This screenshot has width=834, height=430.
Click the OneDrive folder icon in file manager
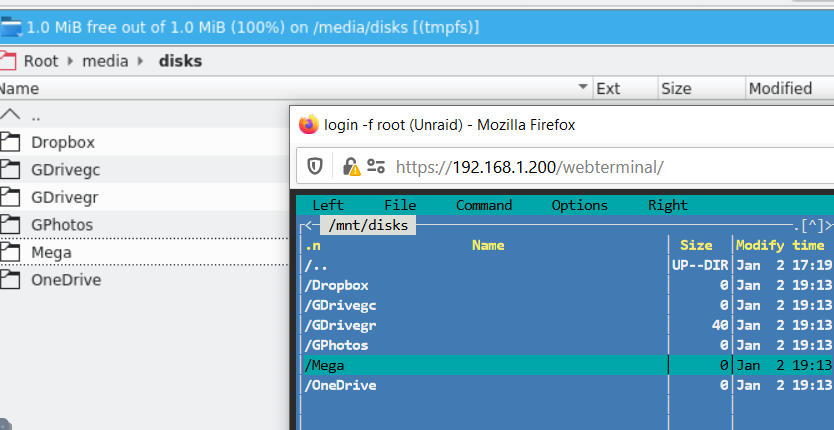point(9,280)
